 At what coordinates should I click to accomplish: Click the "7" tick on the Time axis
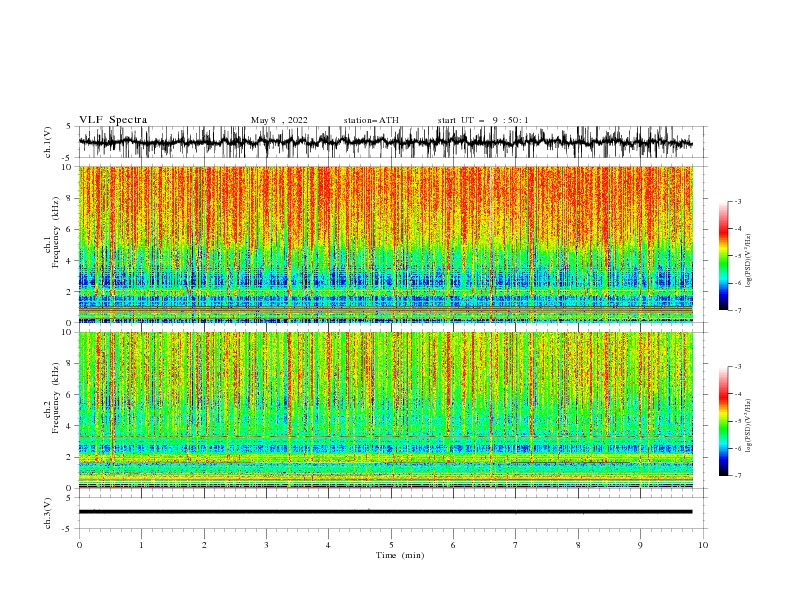(516, 545)
